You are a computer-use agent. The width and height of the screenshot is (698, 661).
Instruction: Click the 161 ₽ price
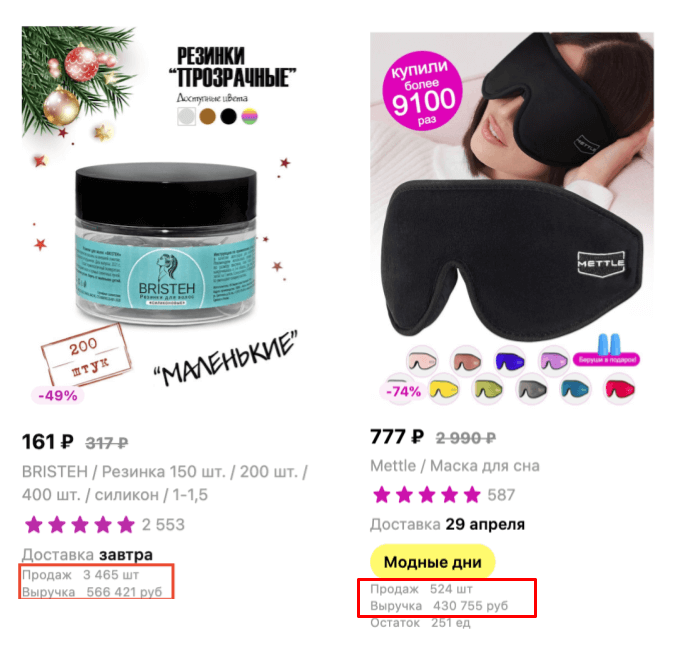48,442
